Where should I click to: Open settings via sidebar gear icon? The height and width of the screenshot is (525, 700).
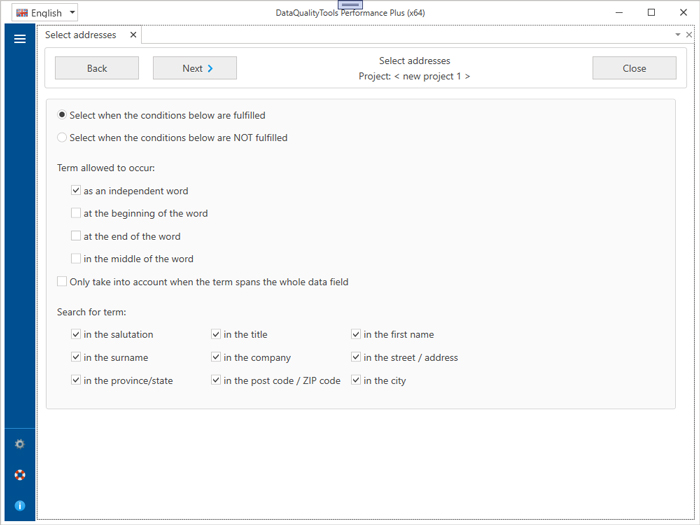pos(19,444)
